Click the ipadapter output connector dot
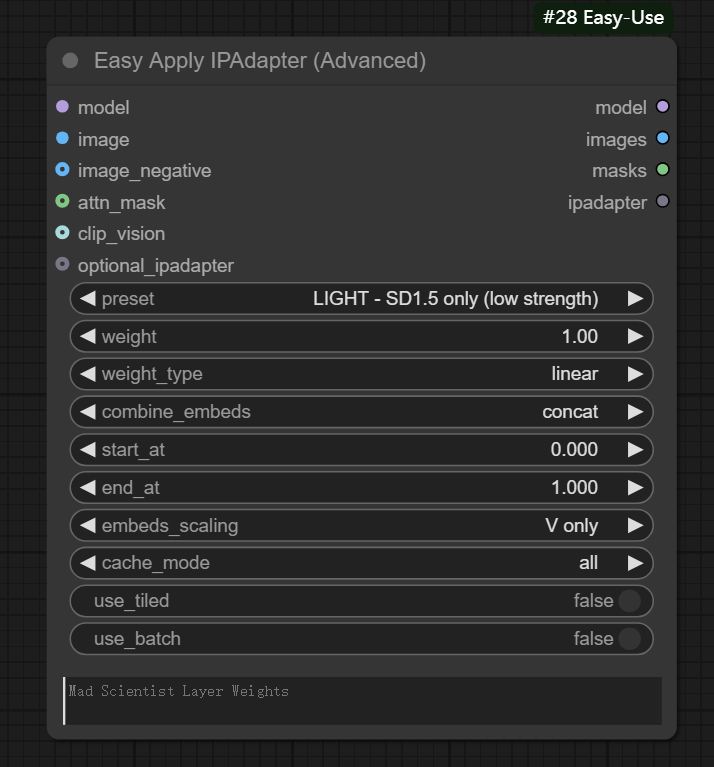The width and height of the screenshot is (714, 767). pos(662,202)
